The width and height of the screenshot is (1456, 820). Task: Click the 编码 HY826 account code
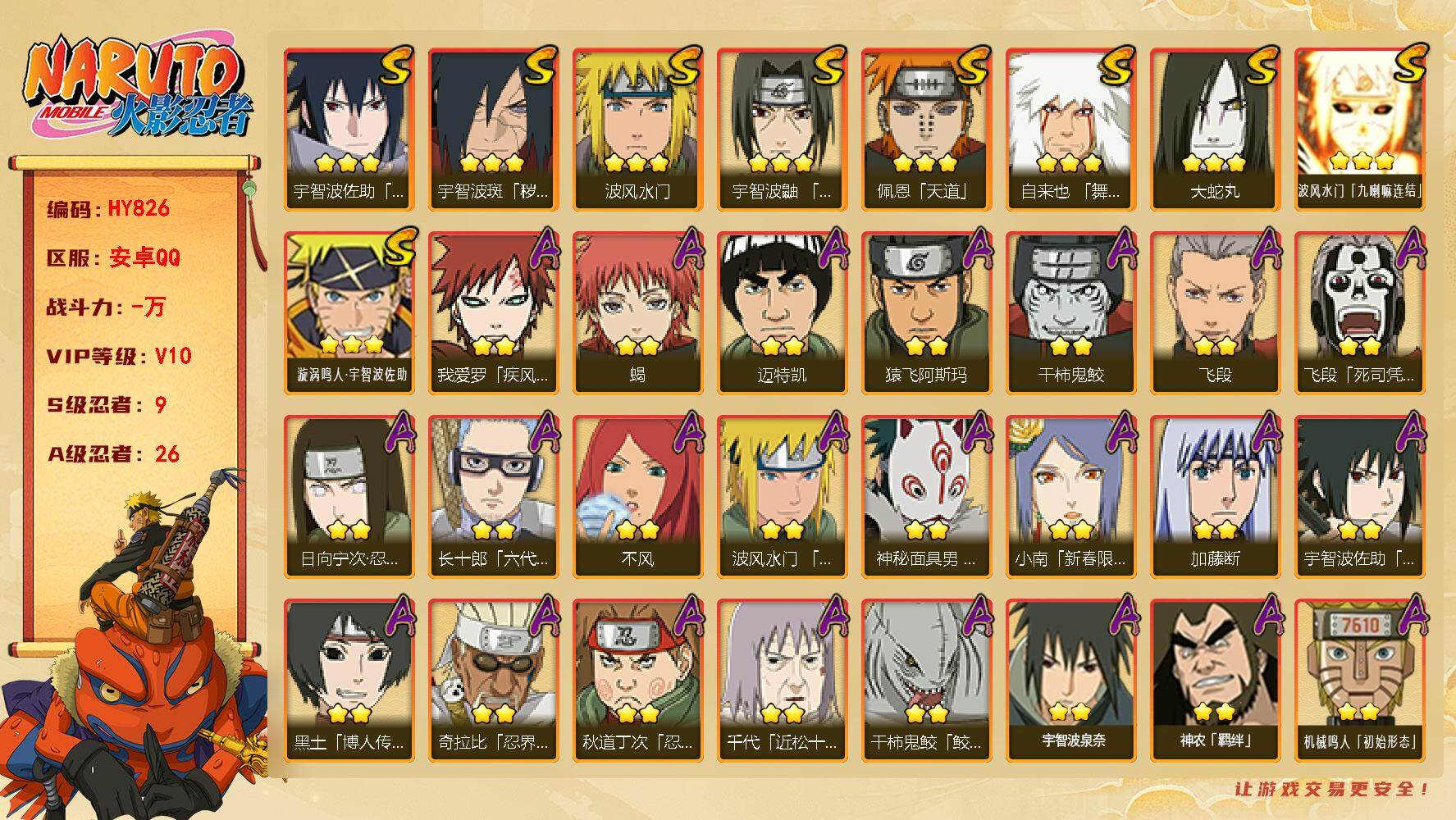point(108,208)
